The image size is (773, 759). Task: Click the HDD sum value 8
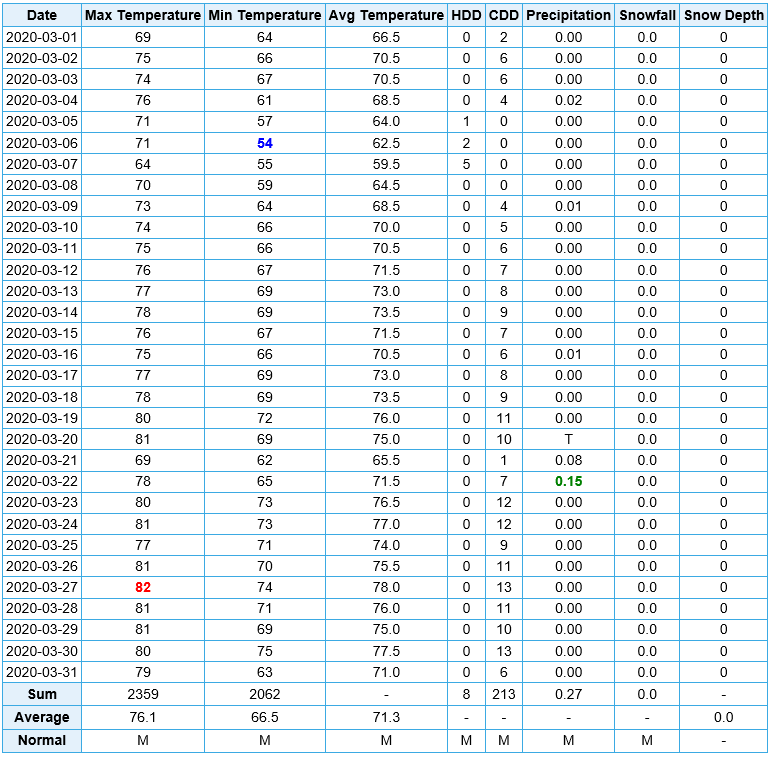tap(466, 694)
